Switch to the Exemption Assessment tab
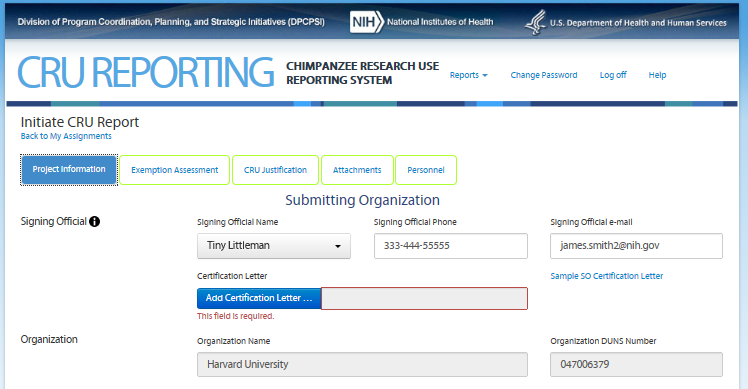 [x=175, y=170]
